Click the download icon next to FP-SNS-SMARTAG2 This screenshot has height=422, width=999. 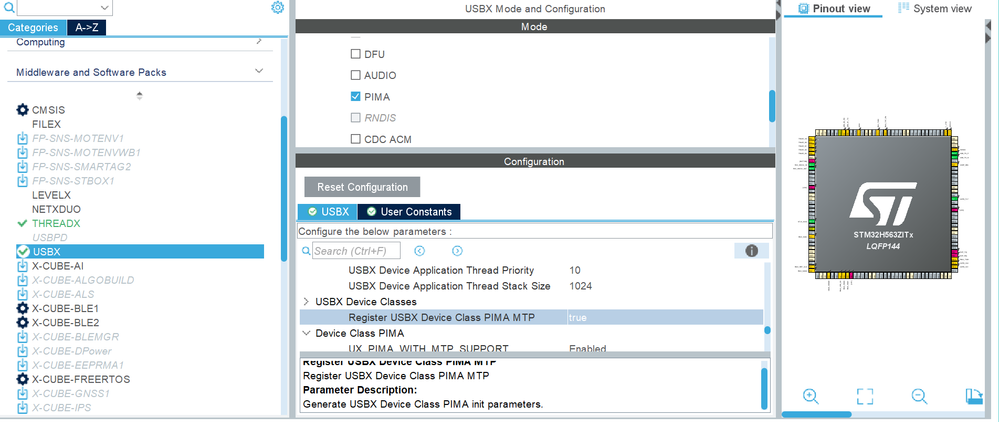pos(22,166)
